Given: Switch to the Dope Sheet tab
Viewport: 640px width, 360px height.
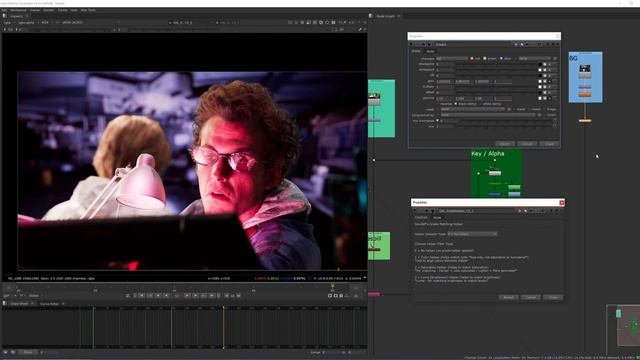Looking at the screenshot, I should click(19, 304).
